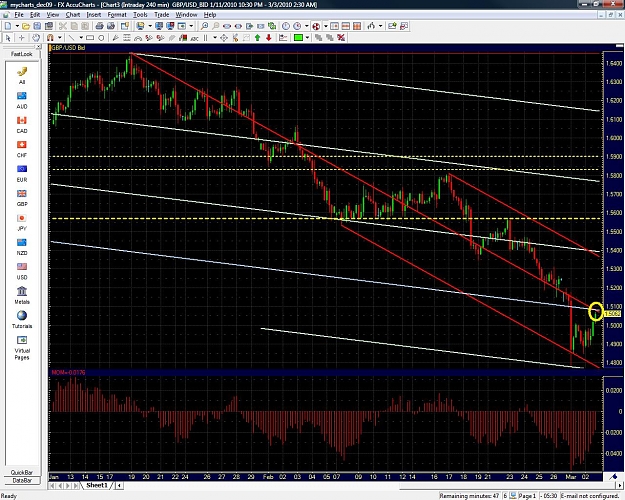Click the MOM indicator label
Screen dimensions: 625x500
click(68, 372)
